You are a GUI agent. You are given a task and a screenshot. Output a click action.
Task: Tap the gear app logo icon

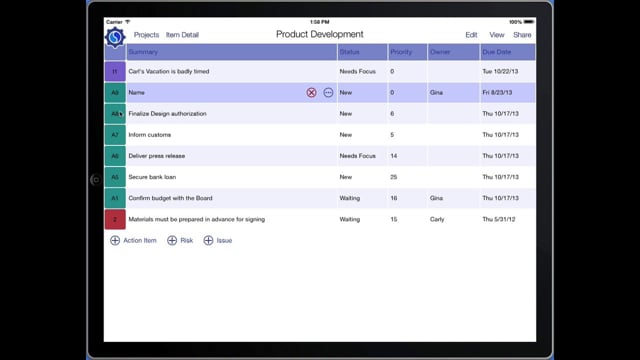(x=115, y=38)
